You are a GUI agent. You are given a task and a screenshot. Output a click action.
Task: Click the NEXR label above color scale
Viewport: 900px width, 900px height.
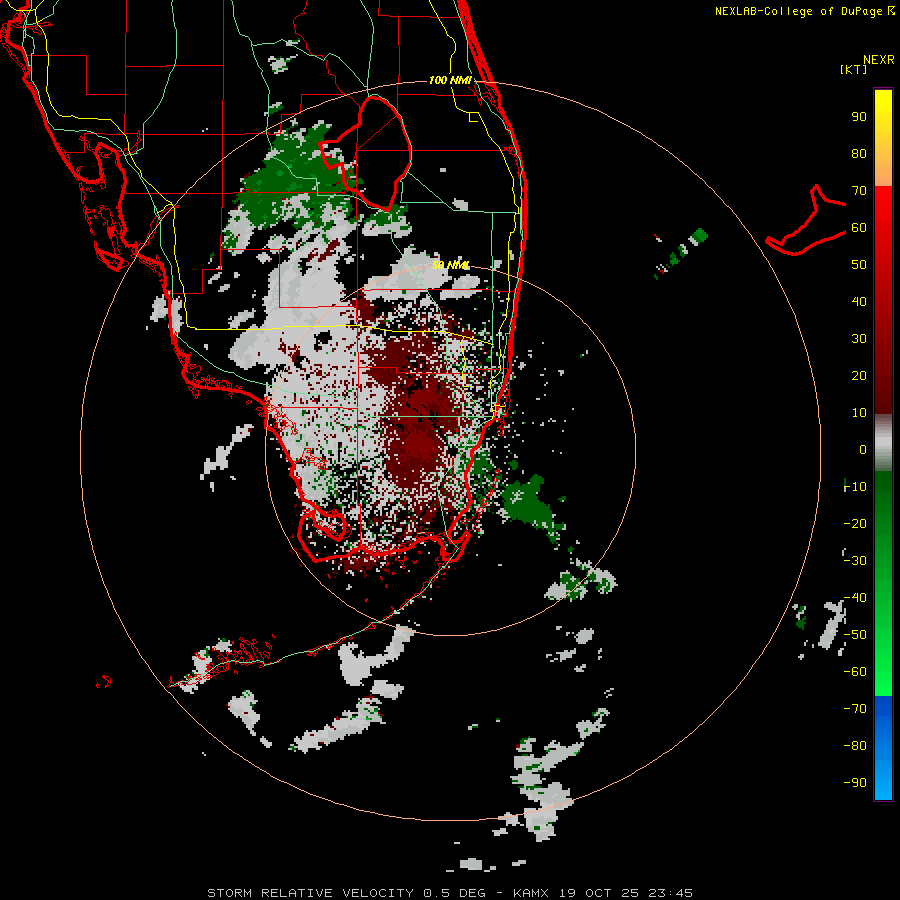tap(879, 60)
